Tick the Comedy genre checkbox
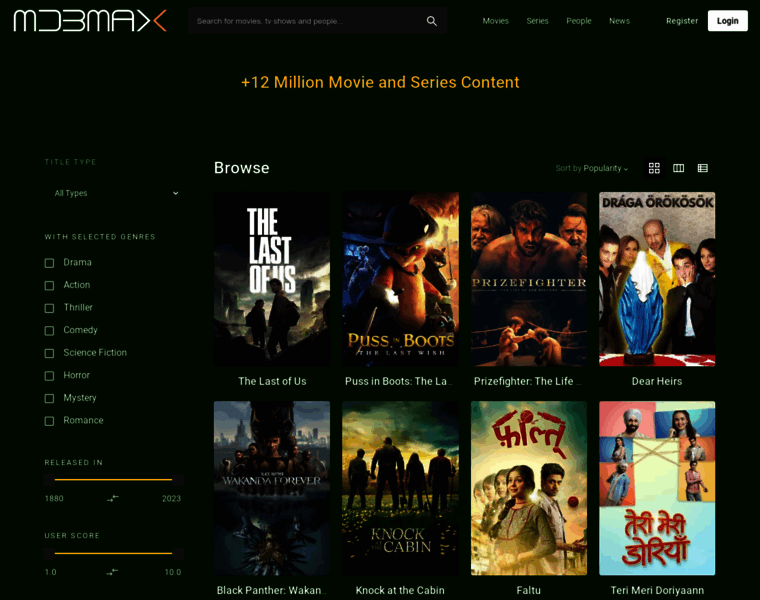 click(x=49, y=331)
